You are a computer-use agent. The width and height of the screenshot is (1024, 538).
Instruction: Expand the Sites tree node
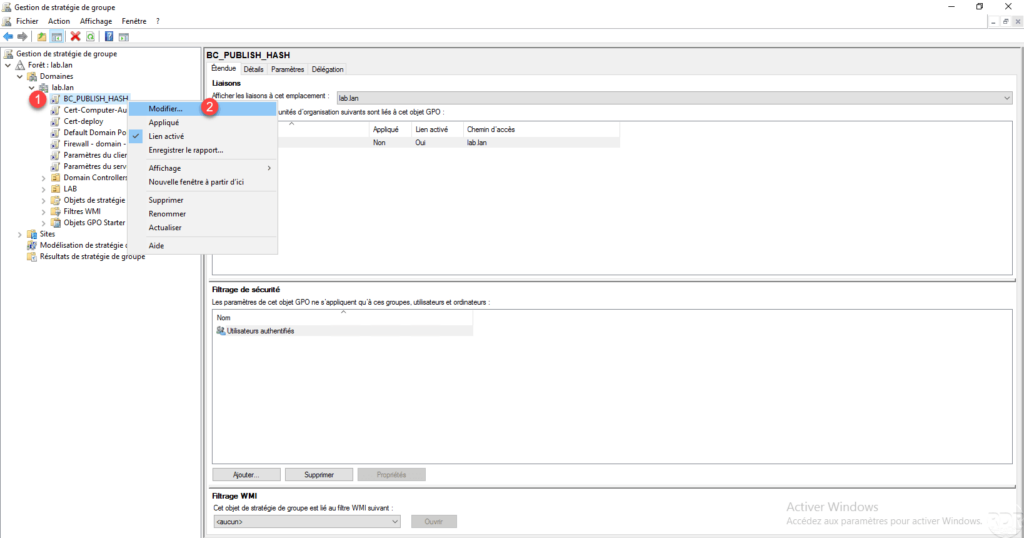point(20,234)
